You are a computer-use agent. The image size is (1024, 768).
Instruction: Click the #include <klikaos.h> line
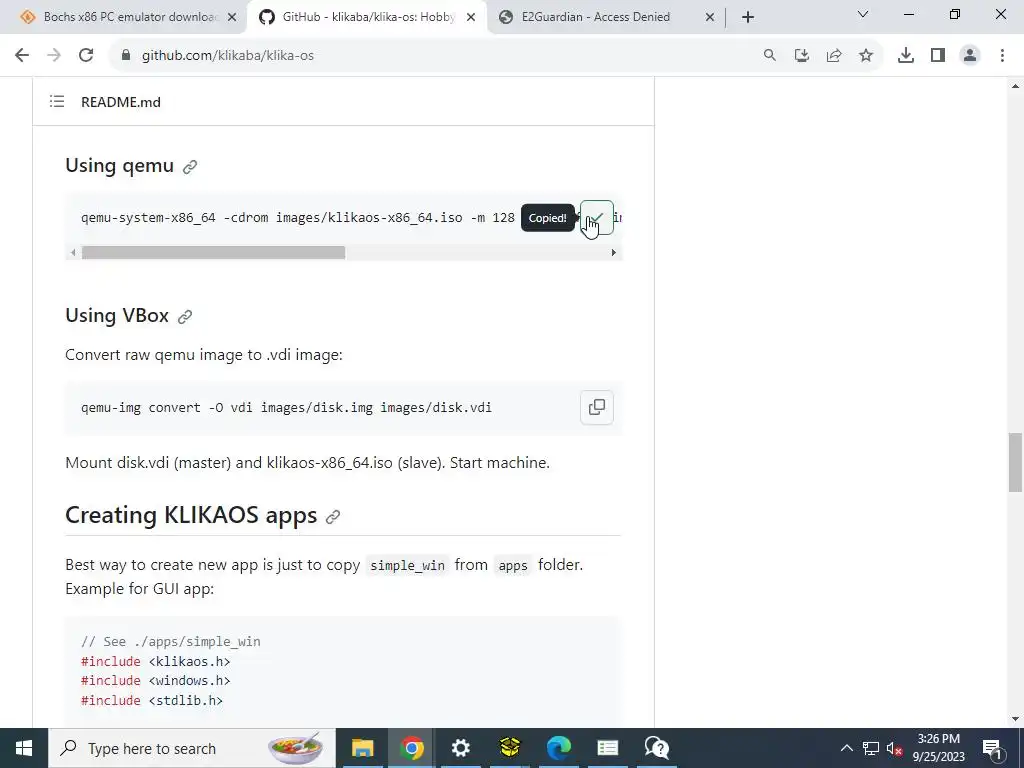click(x=155, y=662)
